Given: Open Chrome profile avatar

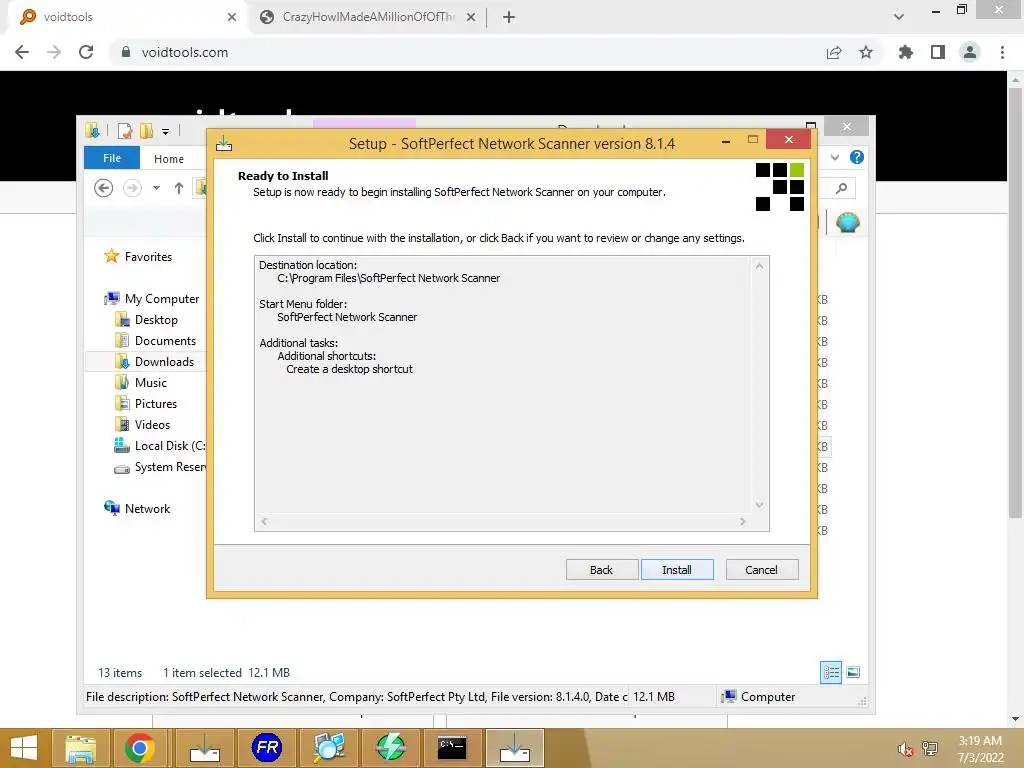Looking at the screenshot, I should click(970, 52).
